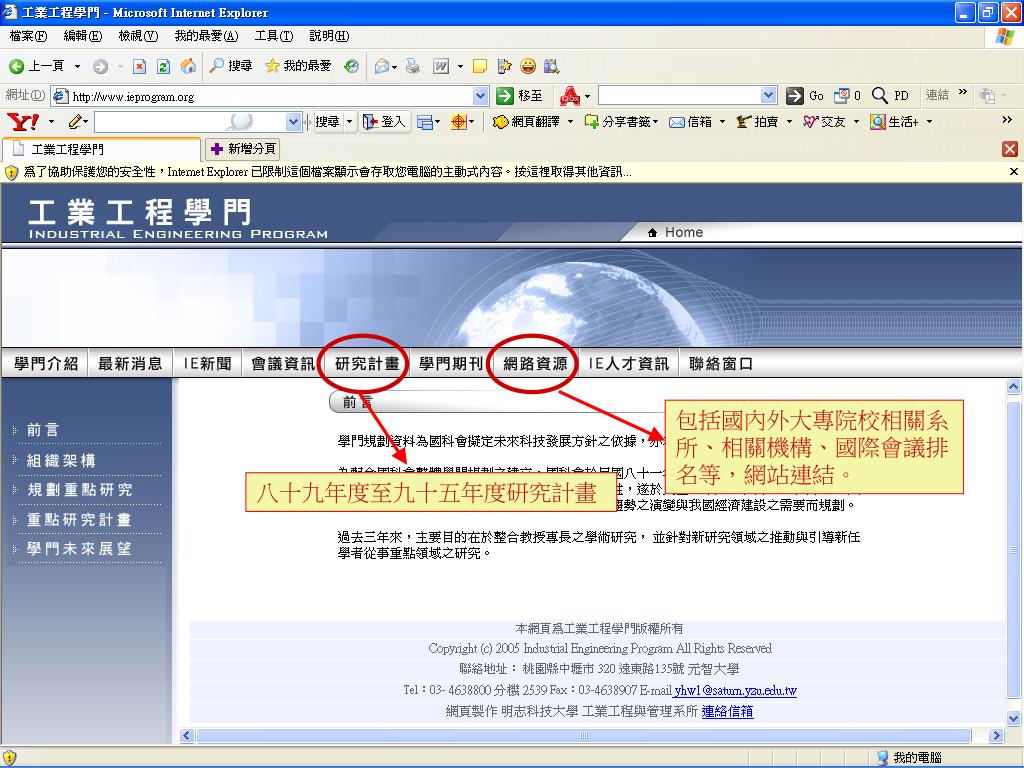Click the yellow note Discuss icon
This screenshot has height=768, width=1024.
click(480, 66)
